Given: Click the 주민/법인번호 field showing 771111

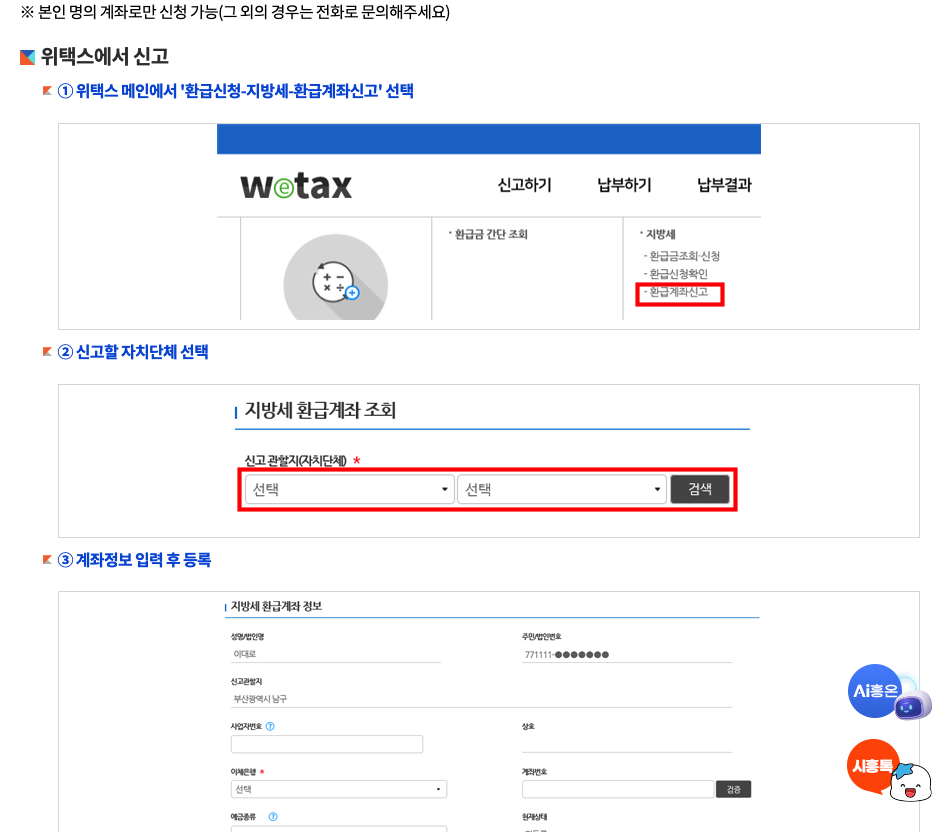Looking at the screenshot, I should coord(627,654).
